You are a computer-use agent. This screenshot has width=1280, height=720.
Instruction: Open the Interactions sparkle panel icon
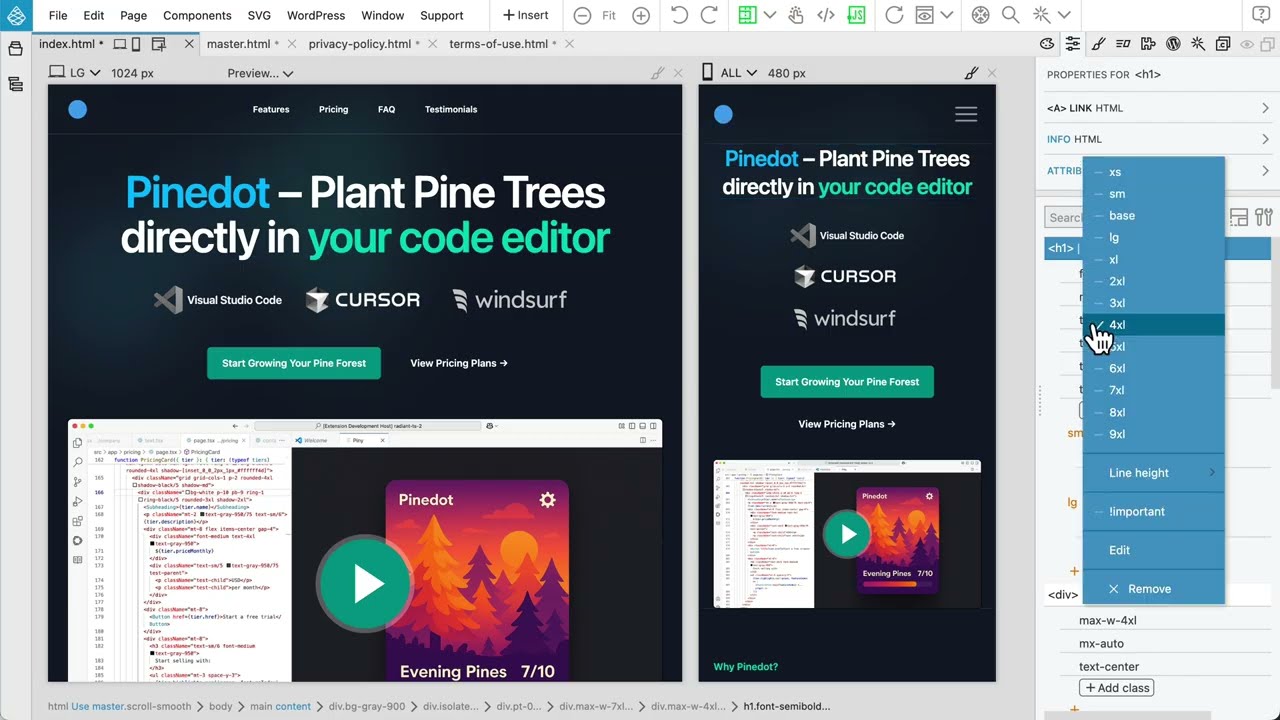click(1197, 44)
